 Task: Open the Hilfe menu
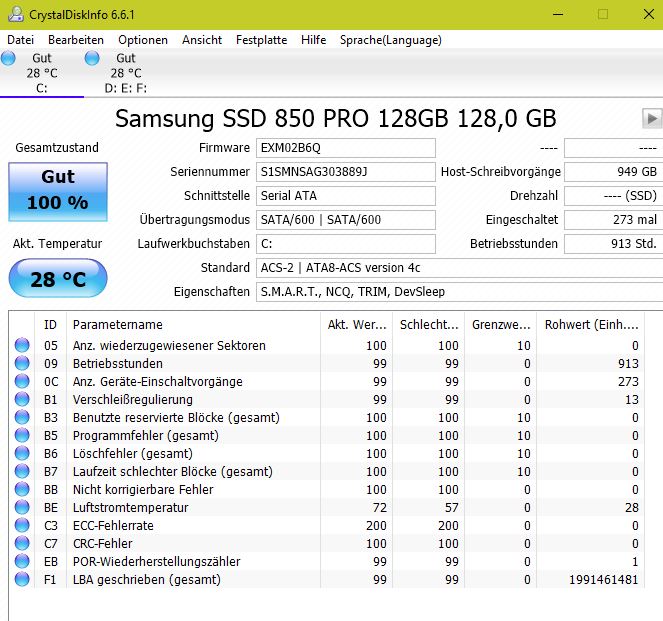point(313,40)
